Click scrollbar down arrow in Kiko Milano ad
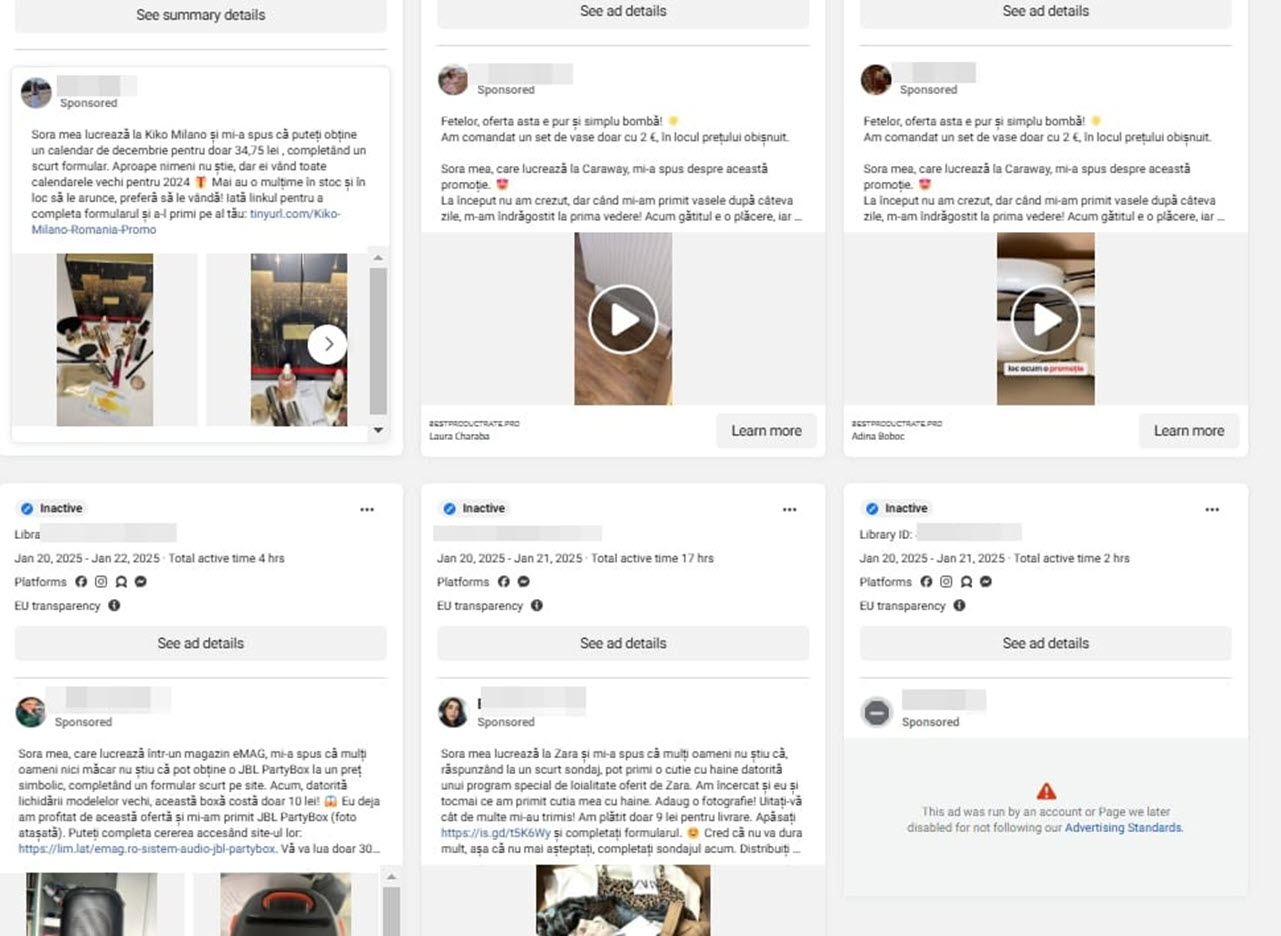 (x=378, y=430)
